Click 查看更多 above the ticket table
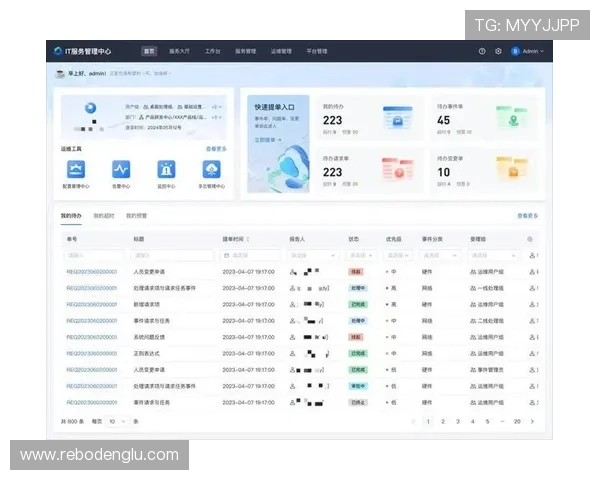This screenshot has height=480, width=600. click(528, 216)
